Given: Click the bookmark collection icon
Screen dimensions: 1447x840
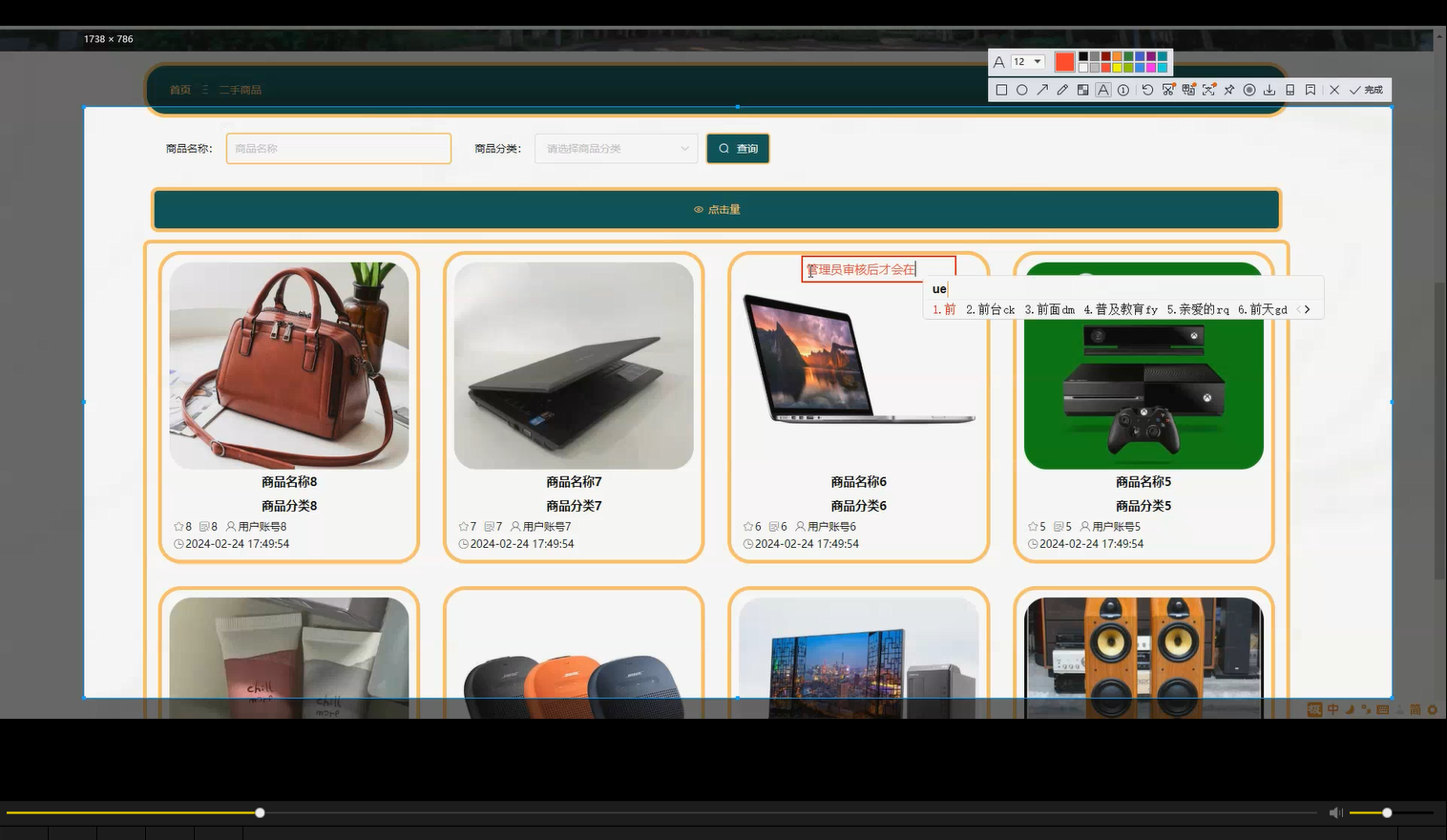Looking at the screenshot, I should pos(1311,90).
